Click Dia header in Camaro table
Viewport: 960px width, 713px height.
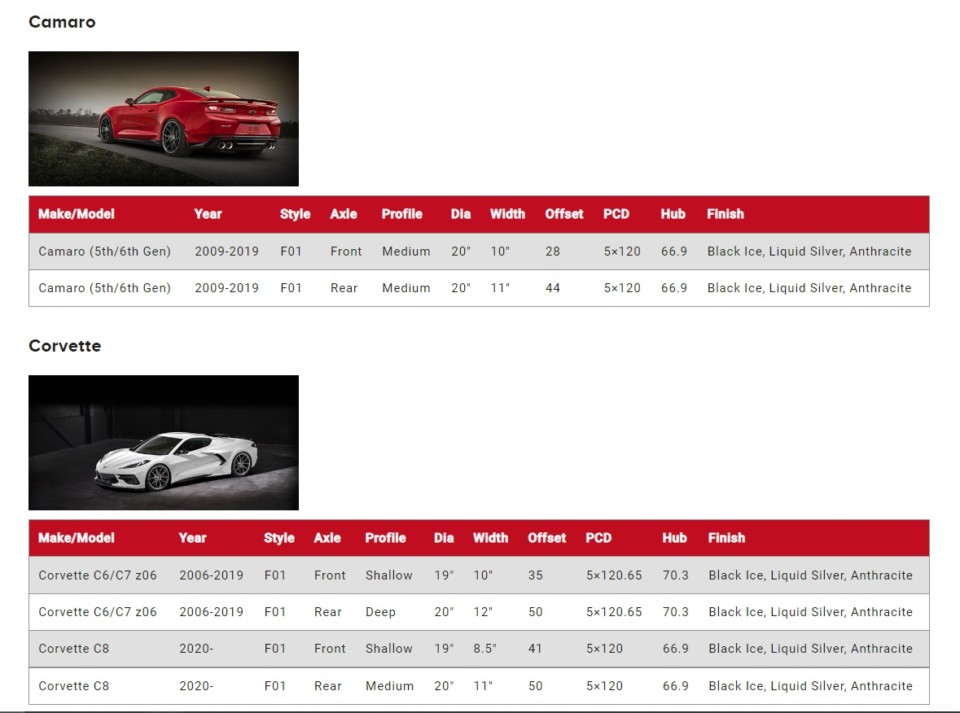pos(461,214)
